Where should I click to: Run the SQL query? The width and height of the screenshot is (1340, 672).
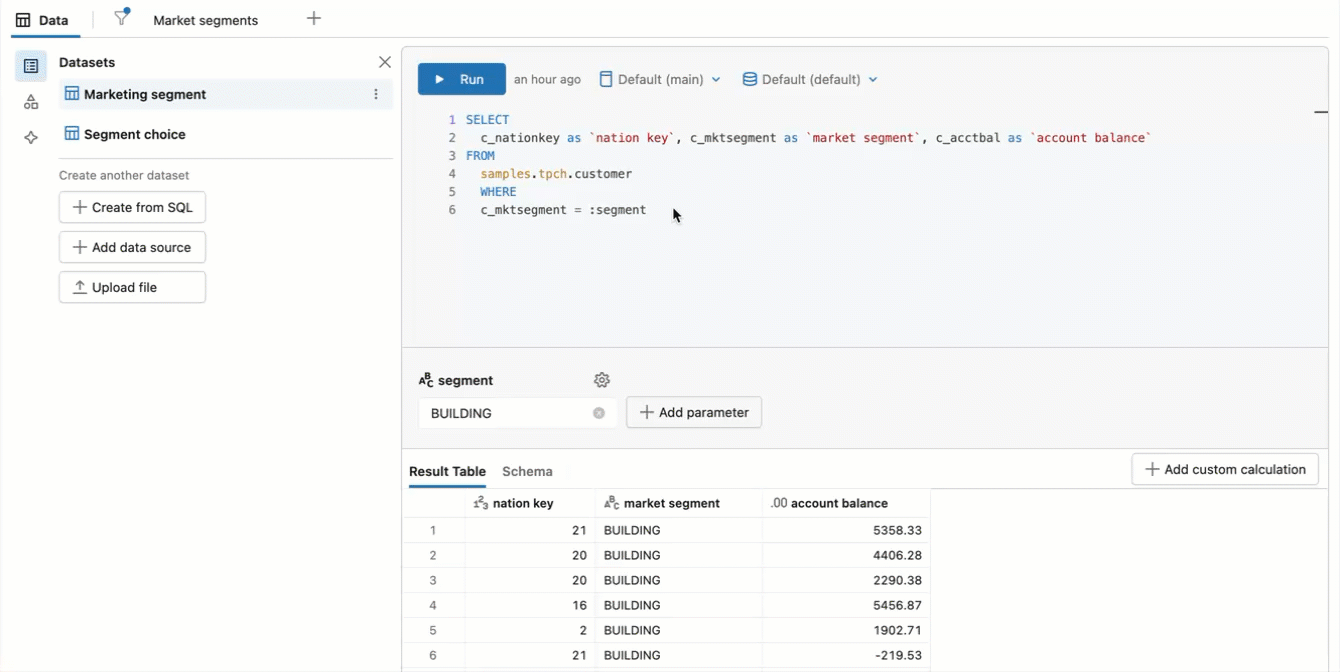(x=461, y=78)
